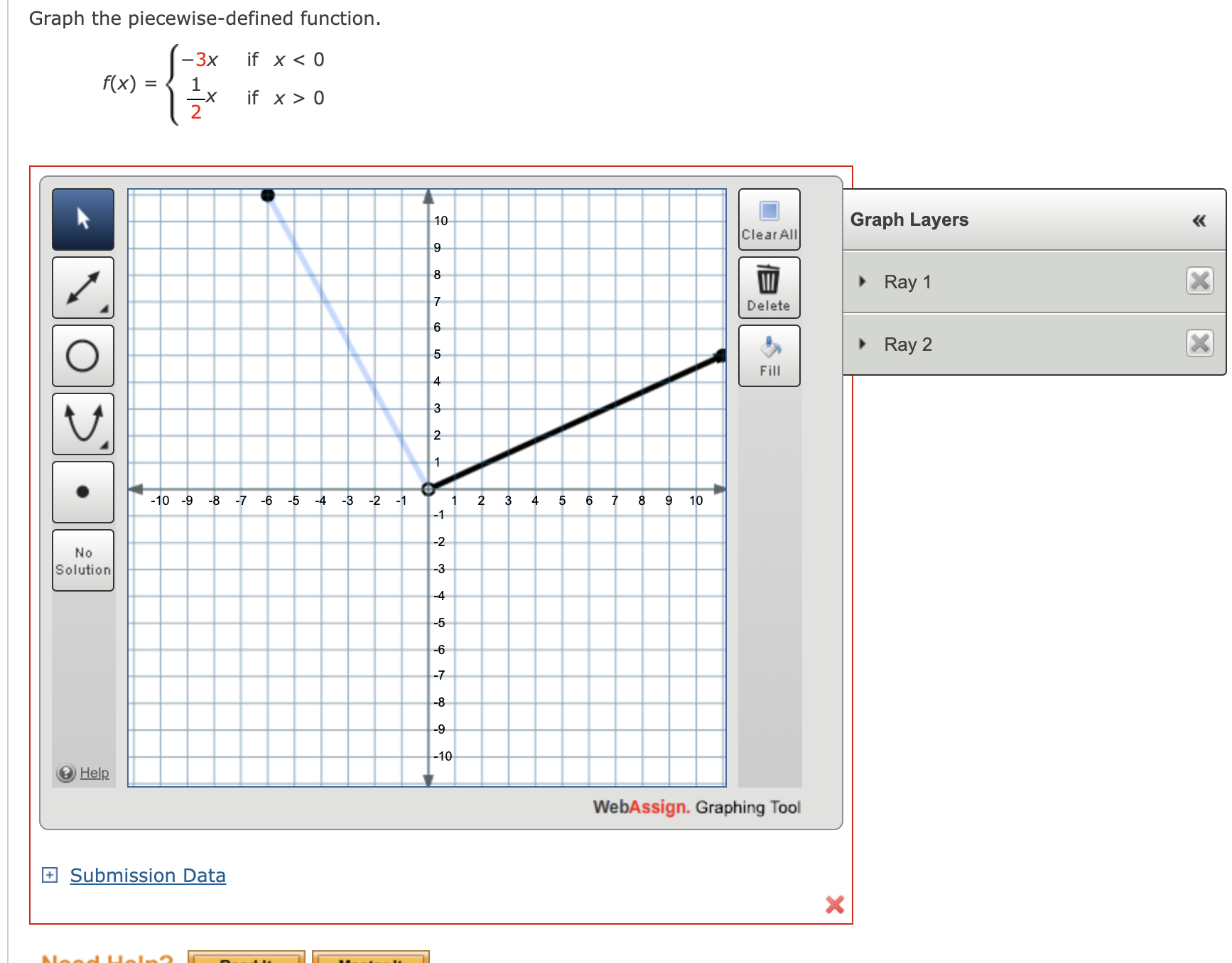Select the Fill paint bucket tool
Screen dimensions: 1232x963
769,348
